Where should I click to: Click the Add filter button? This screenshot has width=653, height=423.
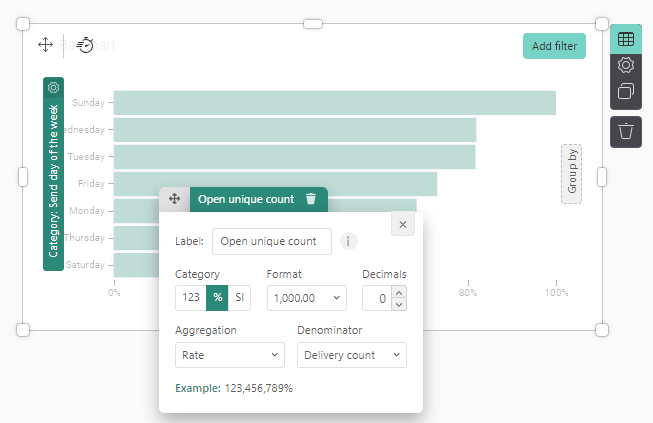(554, 46)
